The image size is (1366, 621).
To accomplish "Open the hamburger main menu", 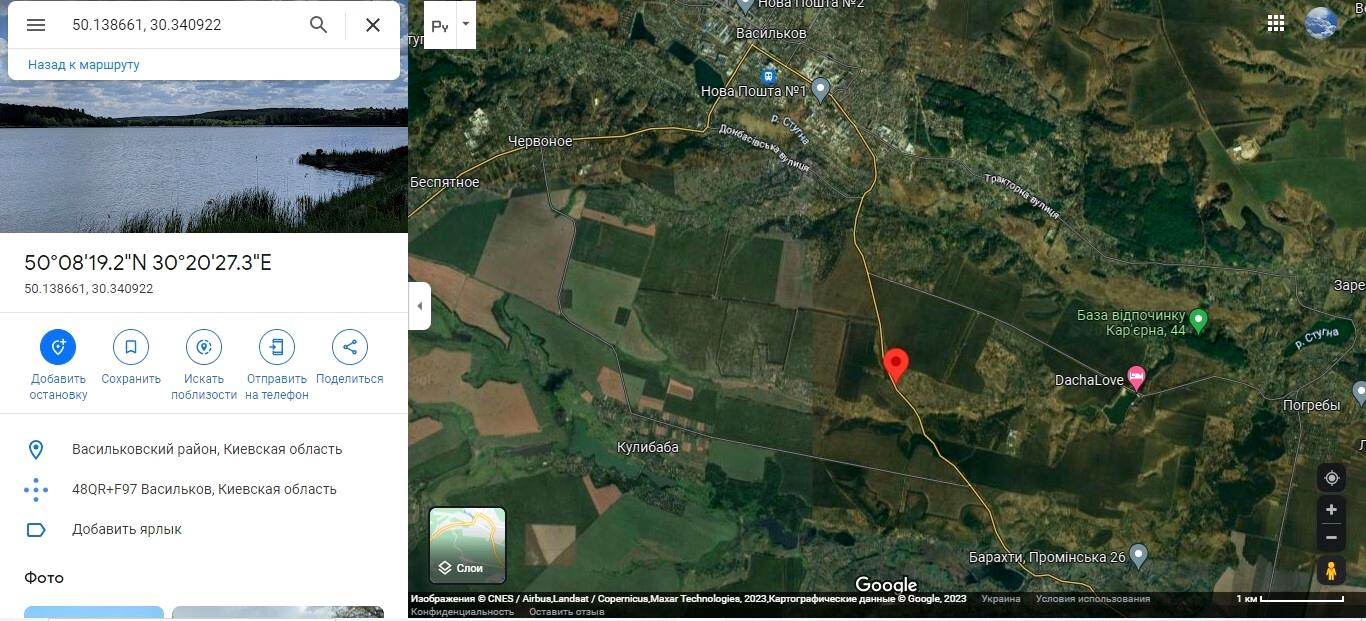I will tap(36, 25).
